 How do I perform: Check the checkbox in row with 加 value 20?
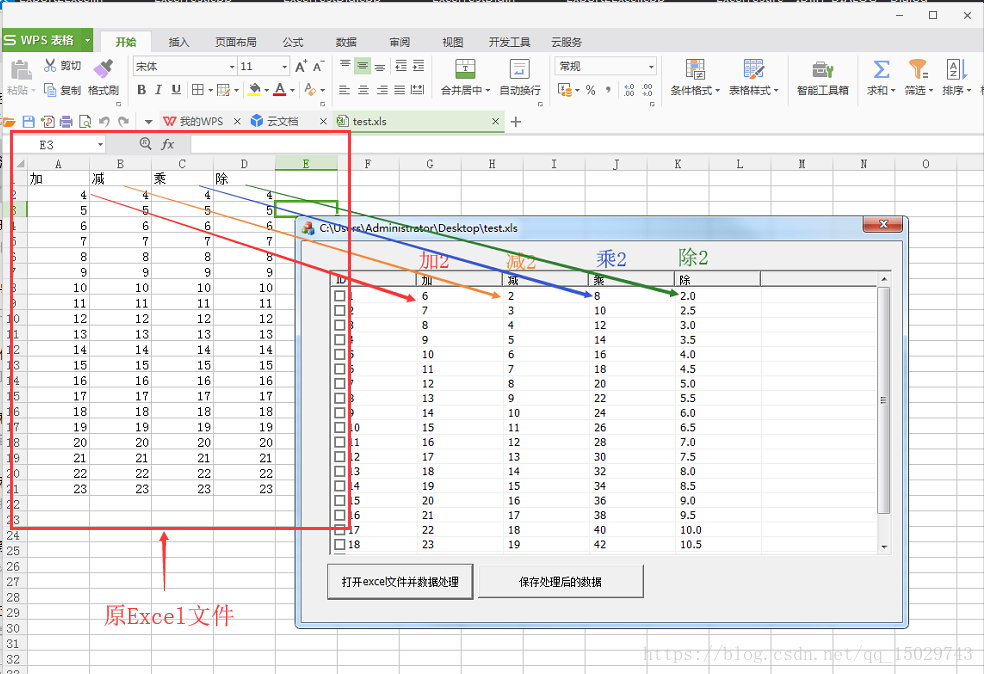tap(340, 500)
